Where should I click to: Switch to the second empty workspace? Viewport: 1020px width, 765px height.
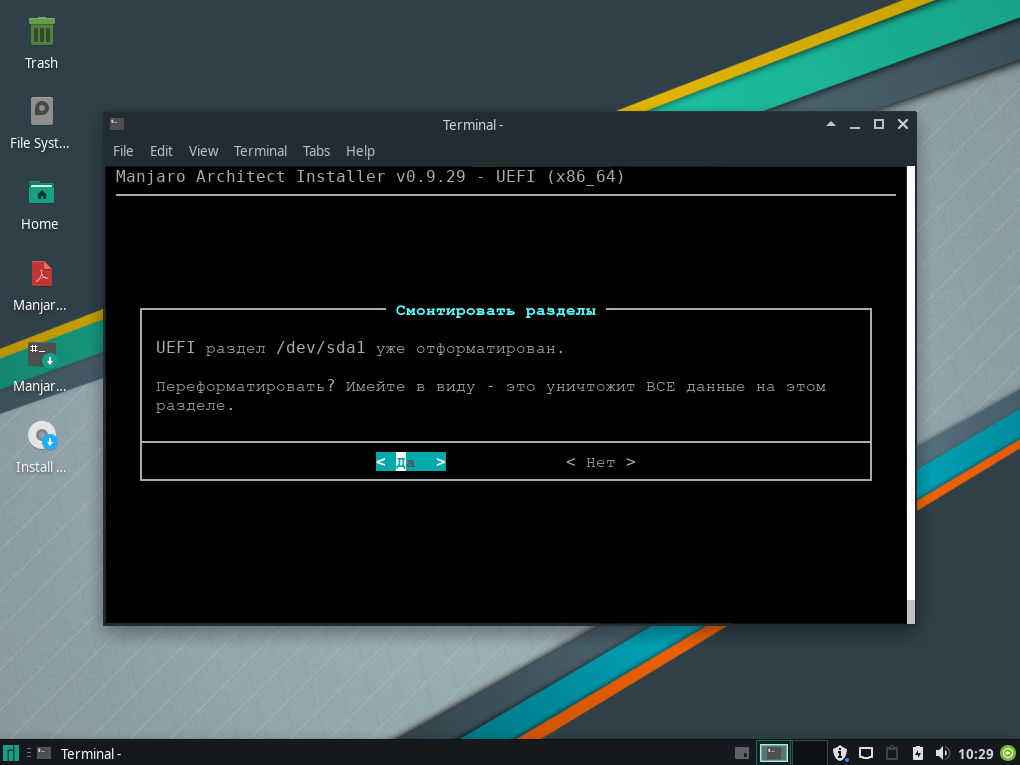tap(809, 753)
